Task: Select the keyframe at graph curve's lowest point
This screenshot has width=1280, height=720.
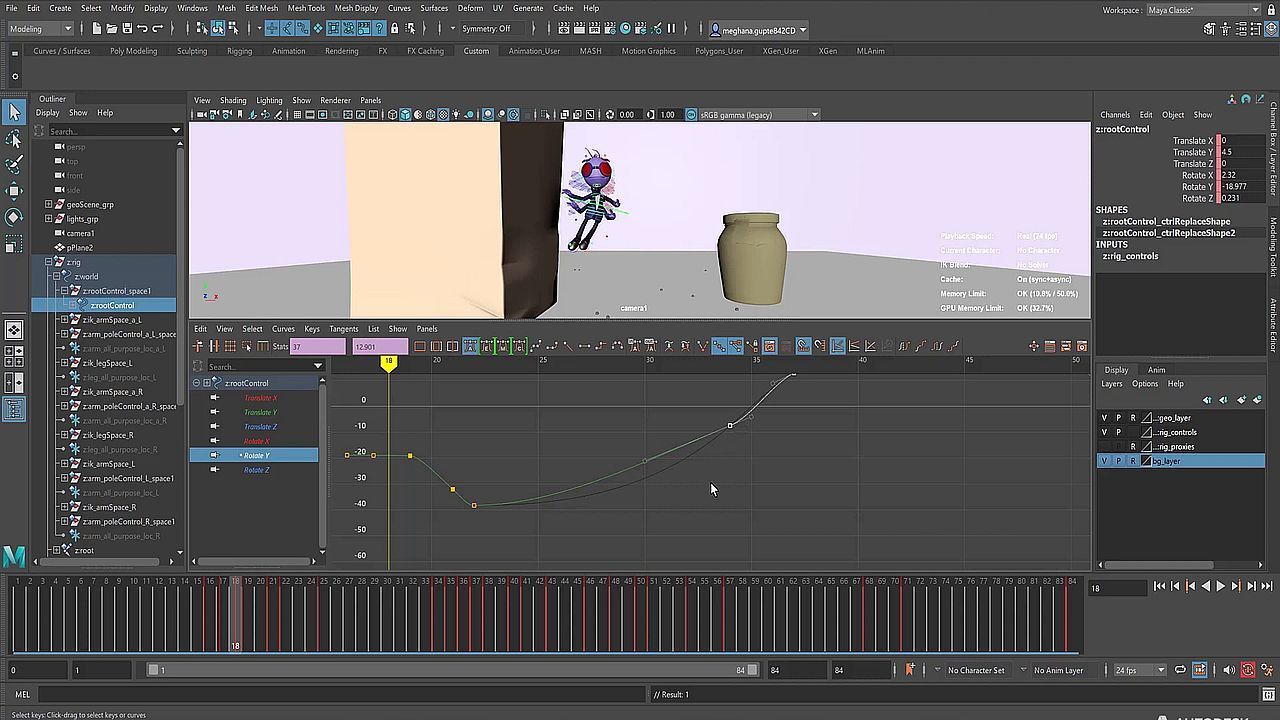Action: [474, 505]
